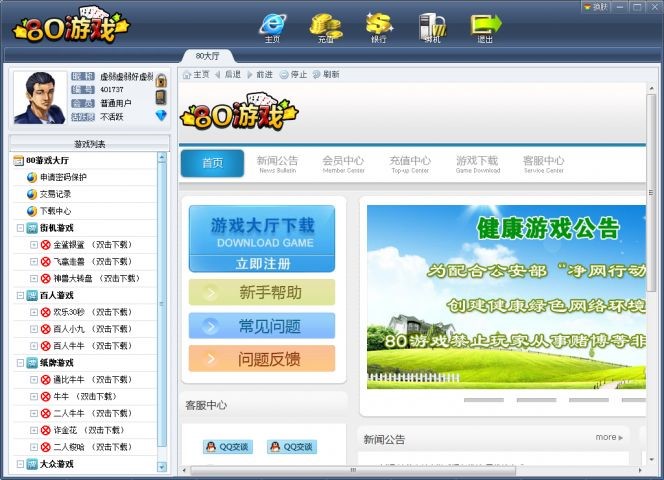Select the 80大厅 tab
The width and height of the screenshot is (664, 480).
[208, 56]
